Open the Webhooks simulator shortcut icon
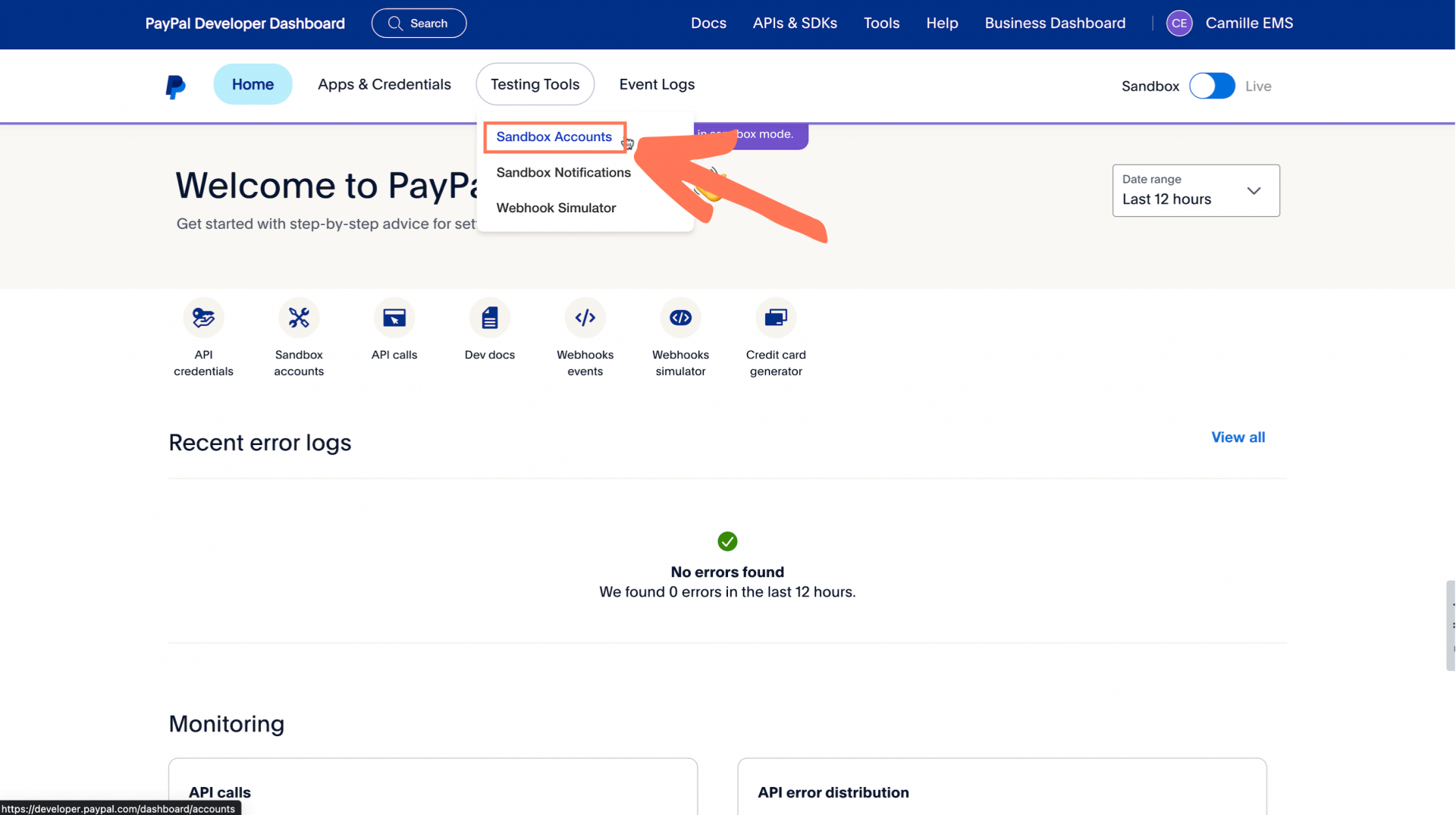Image resolution: width=1456 pixels, height=815 pixels. (x=681, y=318)
